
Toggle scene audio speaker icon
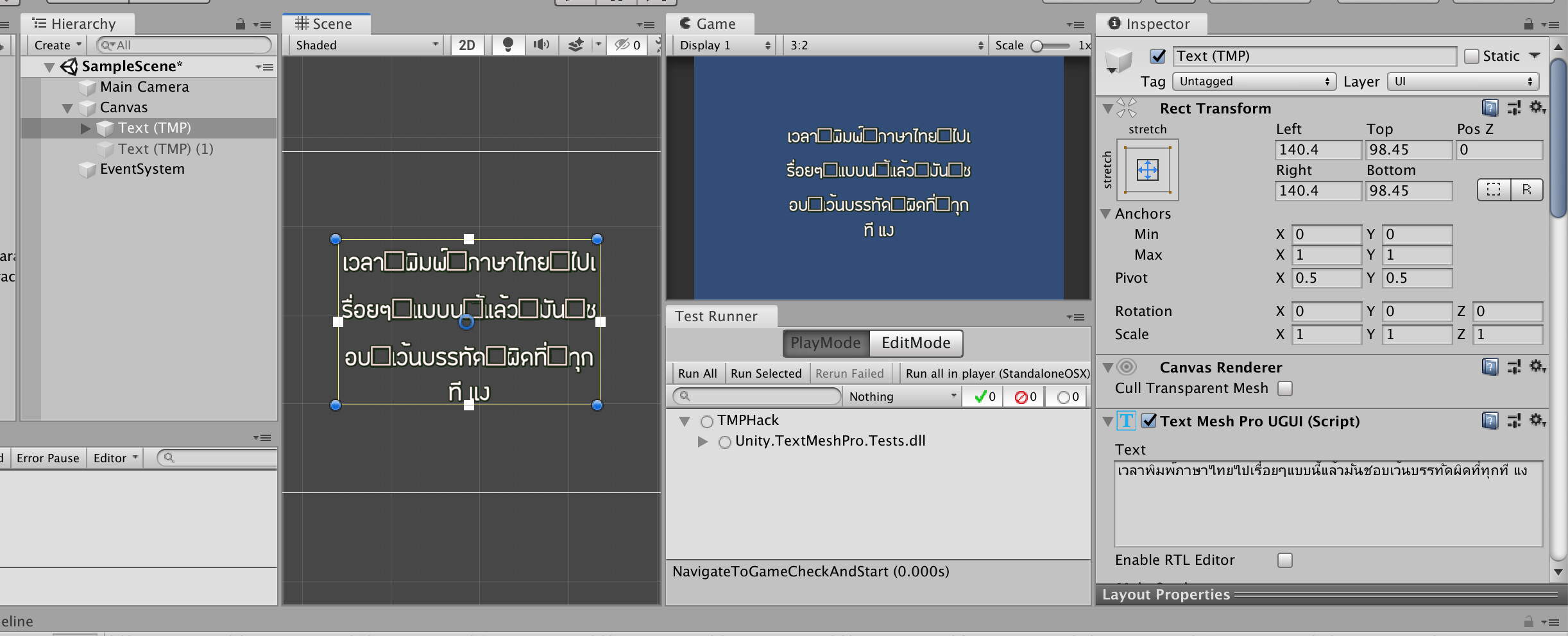tap(541, 45)
